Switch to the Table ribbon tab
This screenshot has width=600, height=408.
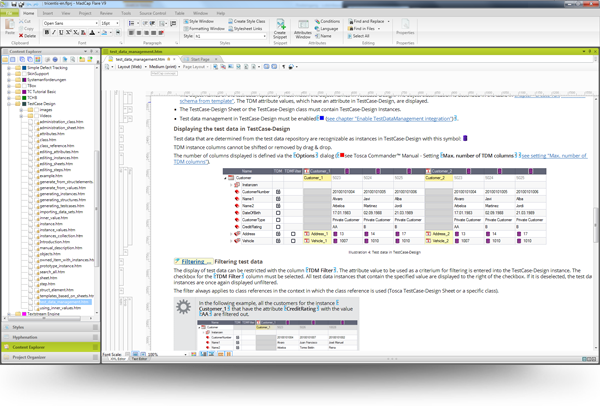(x=179, y=13)
